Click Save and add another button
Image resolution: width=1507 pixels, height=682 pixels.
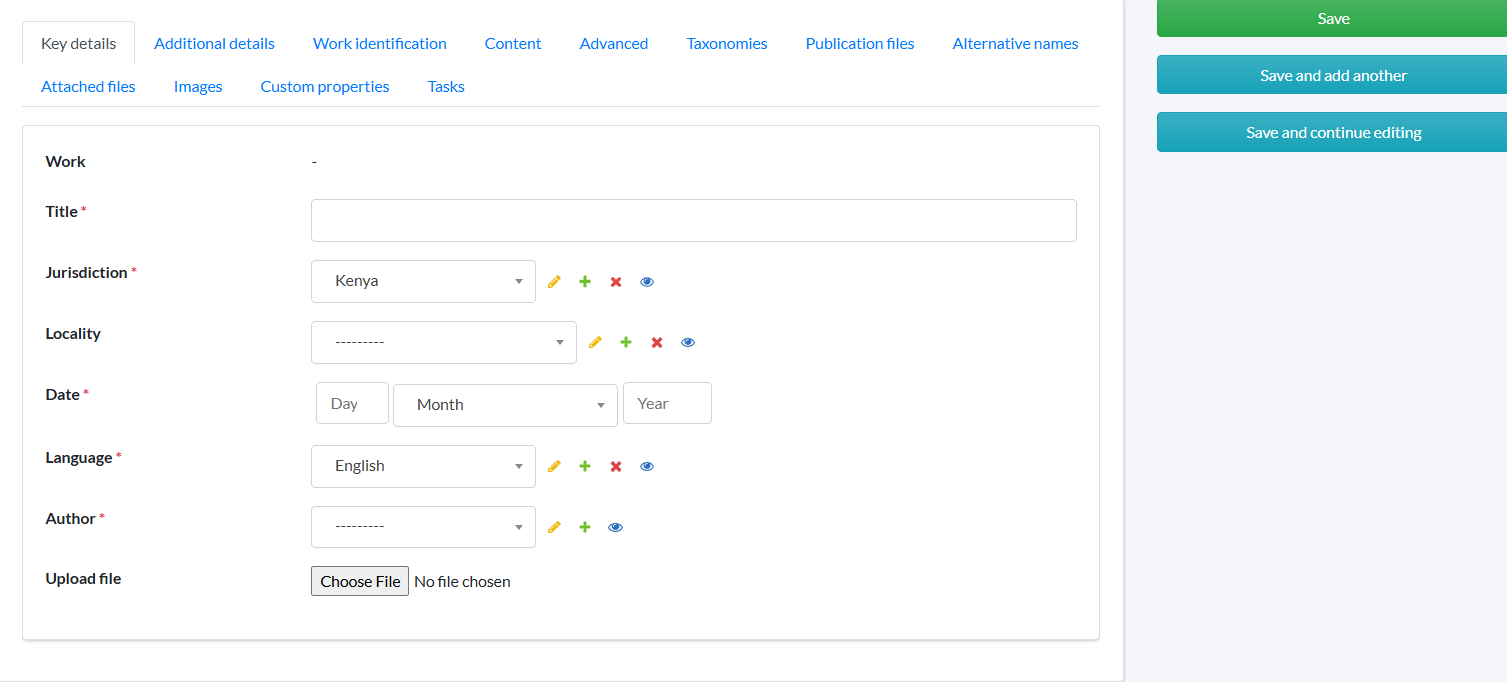pyautogui.click(x=1332, y=75)
